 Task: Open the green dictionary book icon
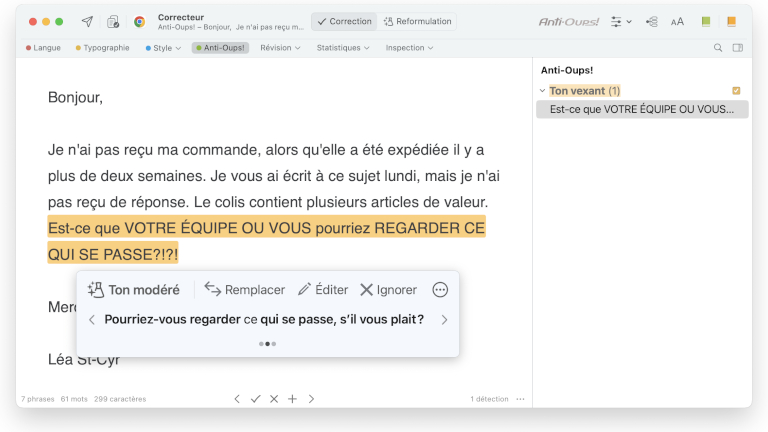coord(706,22)
